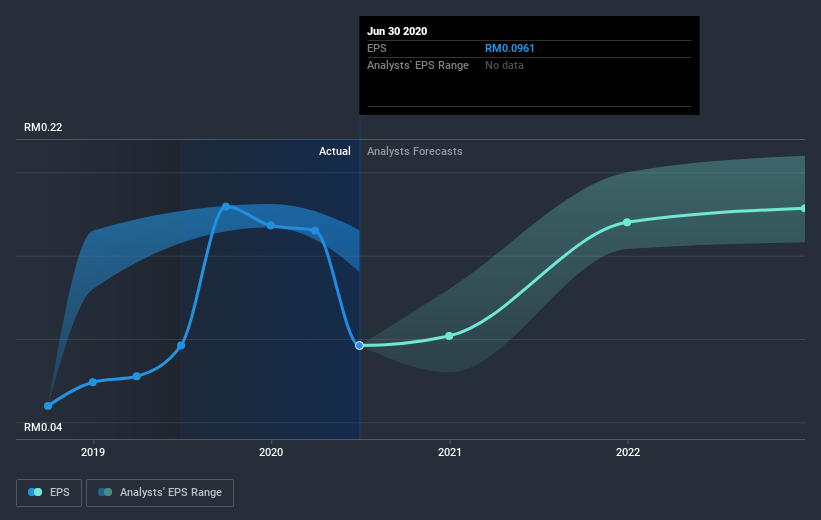Viewport: 821px width, 520px height.
Task: Select the EPS data point at 2019 start
Action: pyautogui.click(x=93, y=382)
